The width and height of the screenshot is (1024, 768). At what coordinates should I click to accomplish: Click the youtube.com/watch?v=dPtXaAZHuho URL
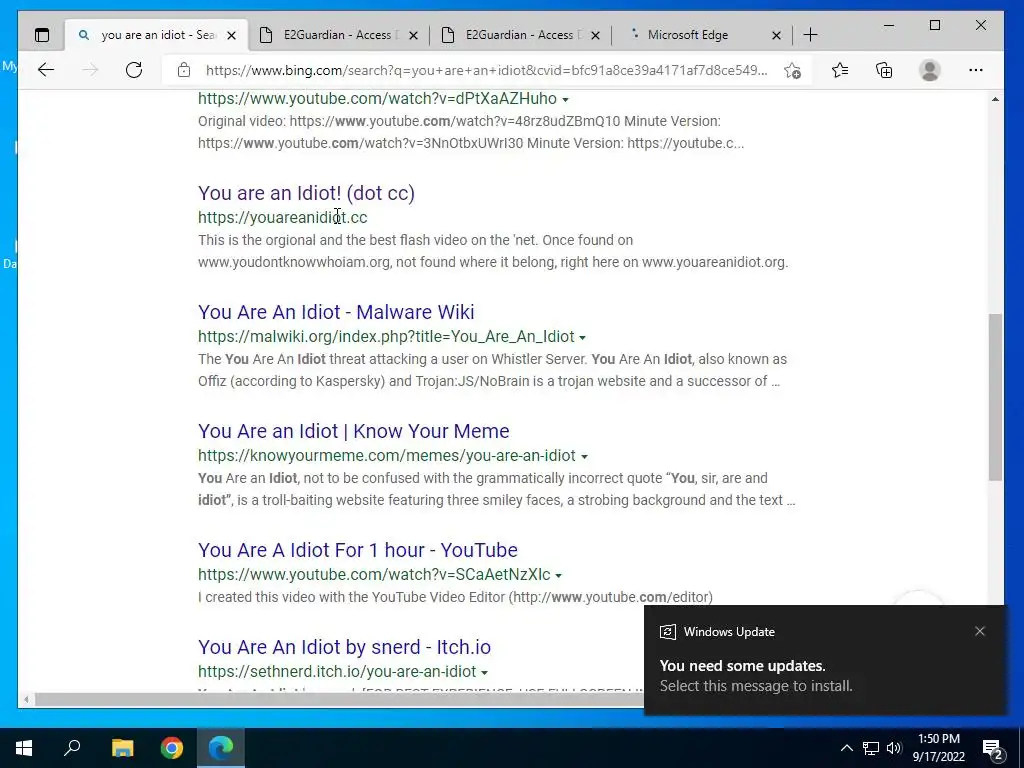click(377, 99)
